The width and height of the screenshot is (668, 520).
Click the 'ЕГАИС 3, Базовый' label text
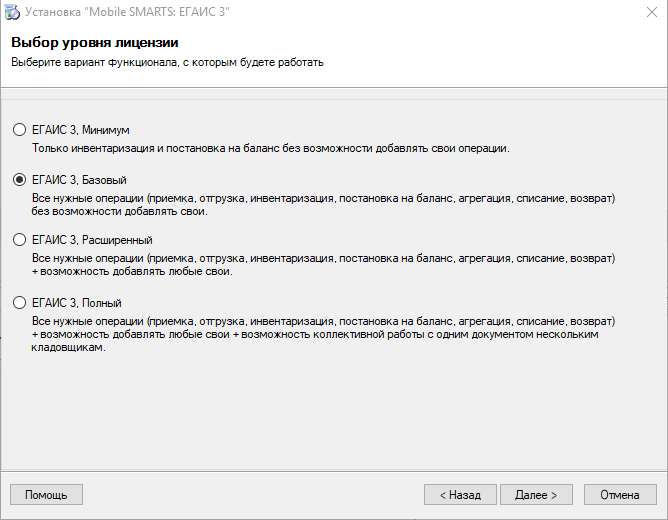79,180
